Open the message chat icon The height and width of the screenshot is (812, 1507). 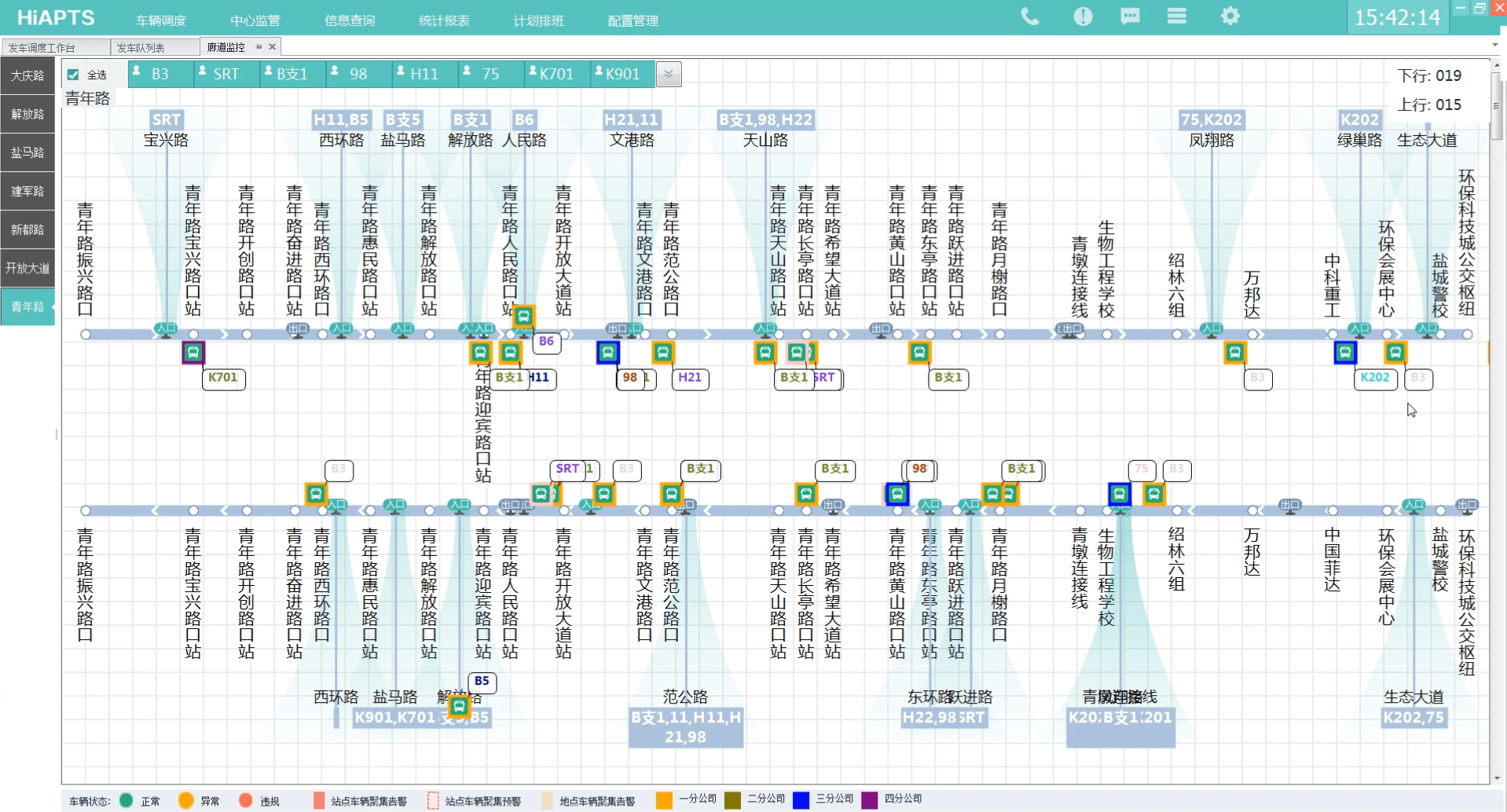tap(1130, 16)
